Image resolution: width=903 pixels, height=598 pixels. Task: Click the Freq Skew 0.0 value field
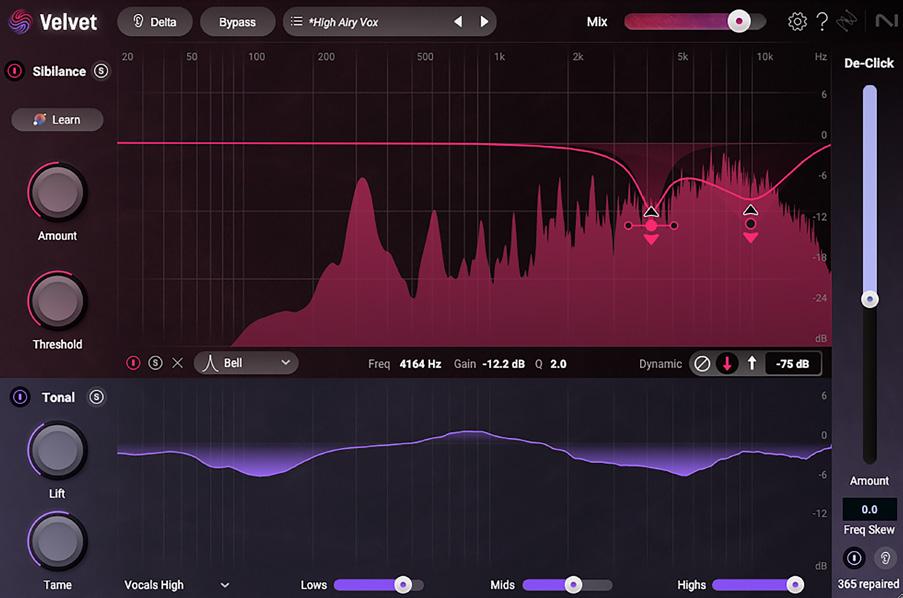pos(870,509)
